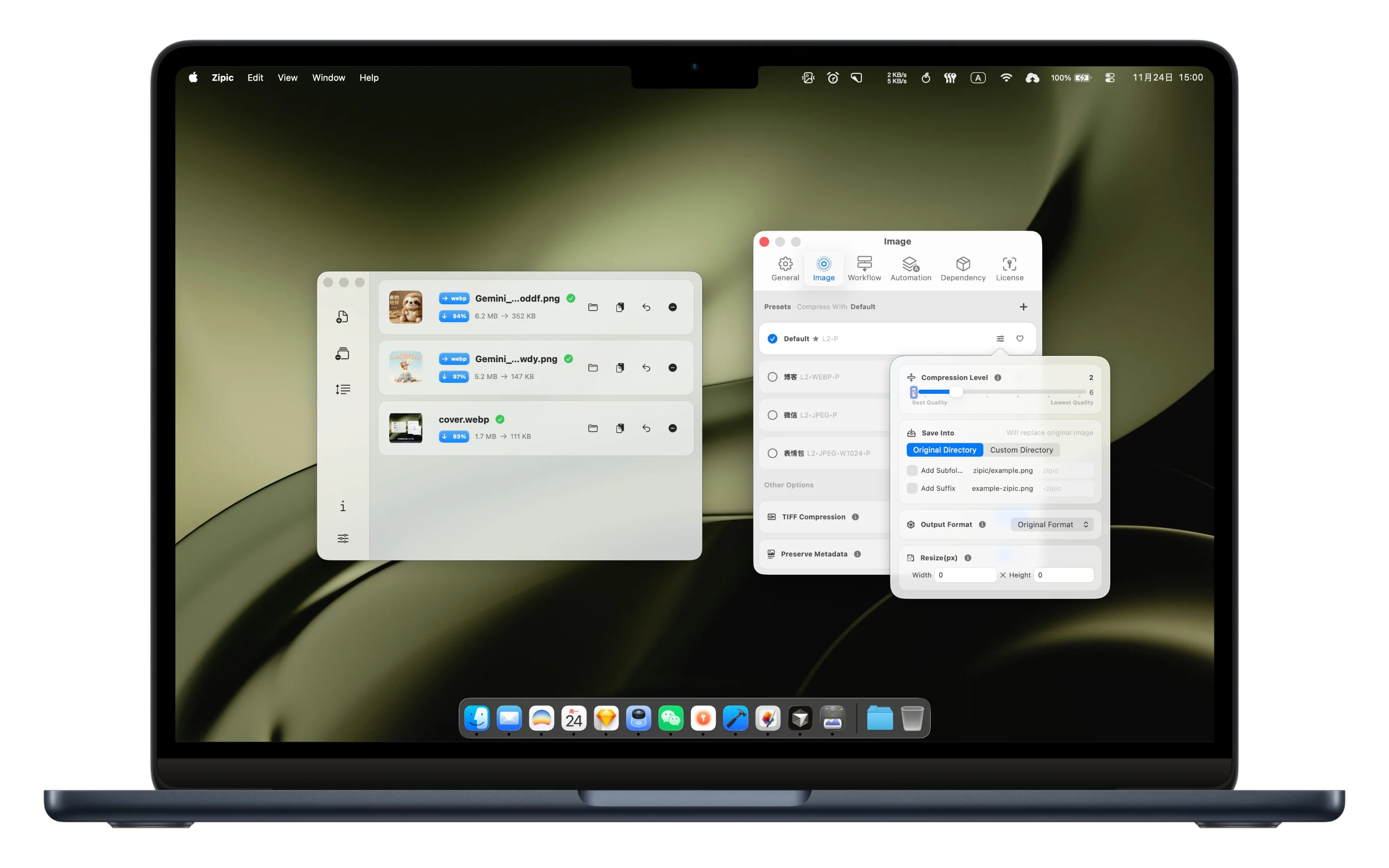Click heart icon on Default preset
This screenshot has height=868, width=1389.
(x=1020, y=339)
